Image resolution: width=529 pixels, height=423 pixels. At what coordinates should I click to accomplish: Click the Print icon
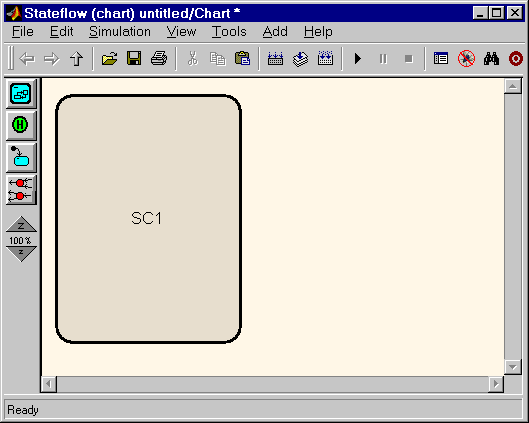click(159, 59)
